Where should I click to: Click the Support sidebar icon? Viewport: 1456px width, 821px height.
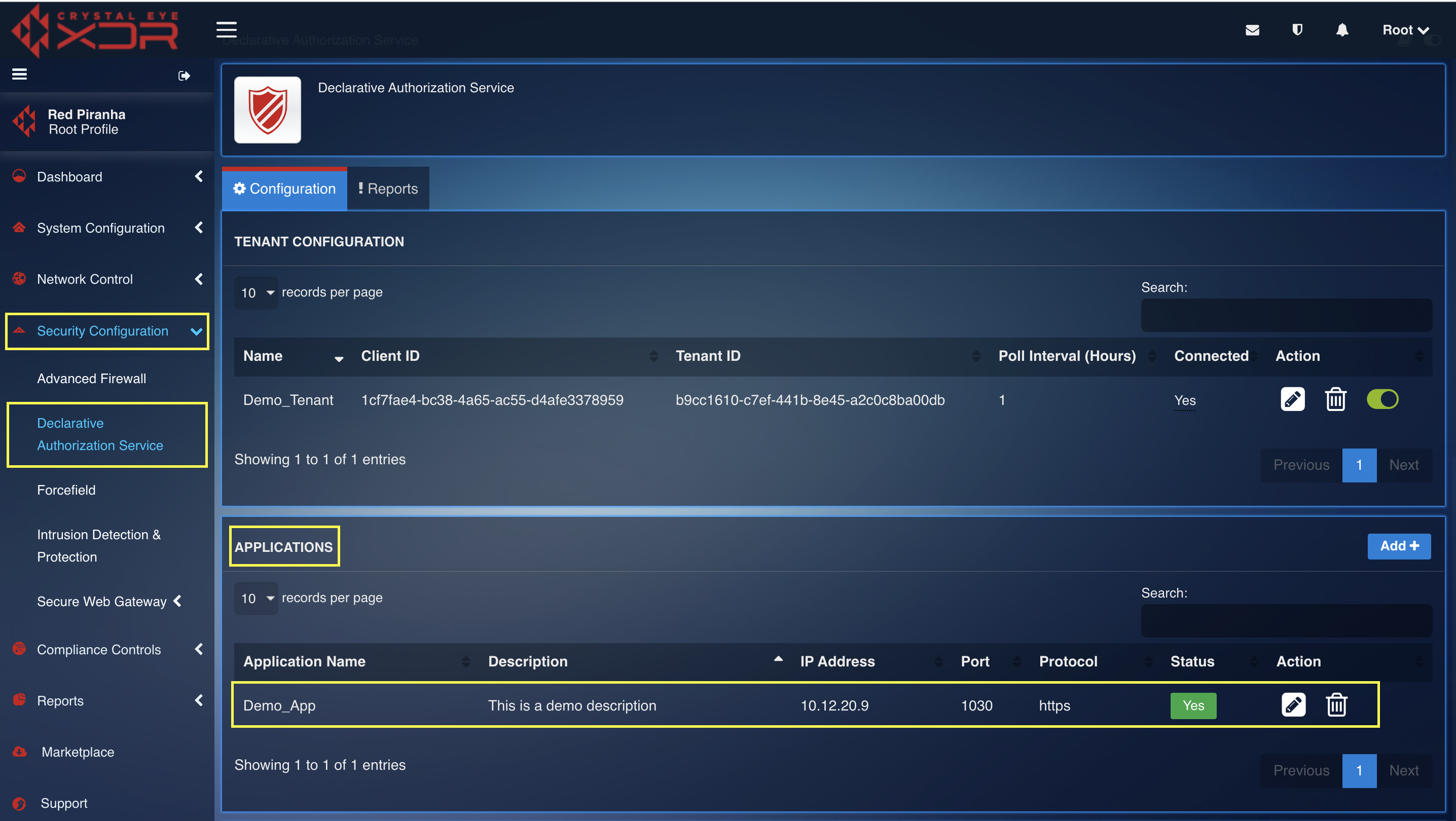[19, 803]
